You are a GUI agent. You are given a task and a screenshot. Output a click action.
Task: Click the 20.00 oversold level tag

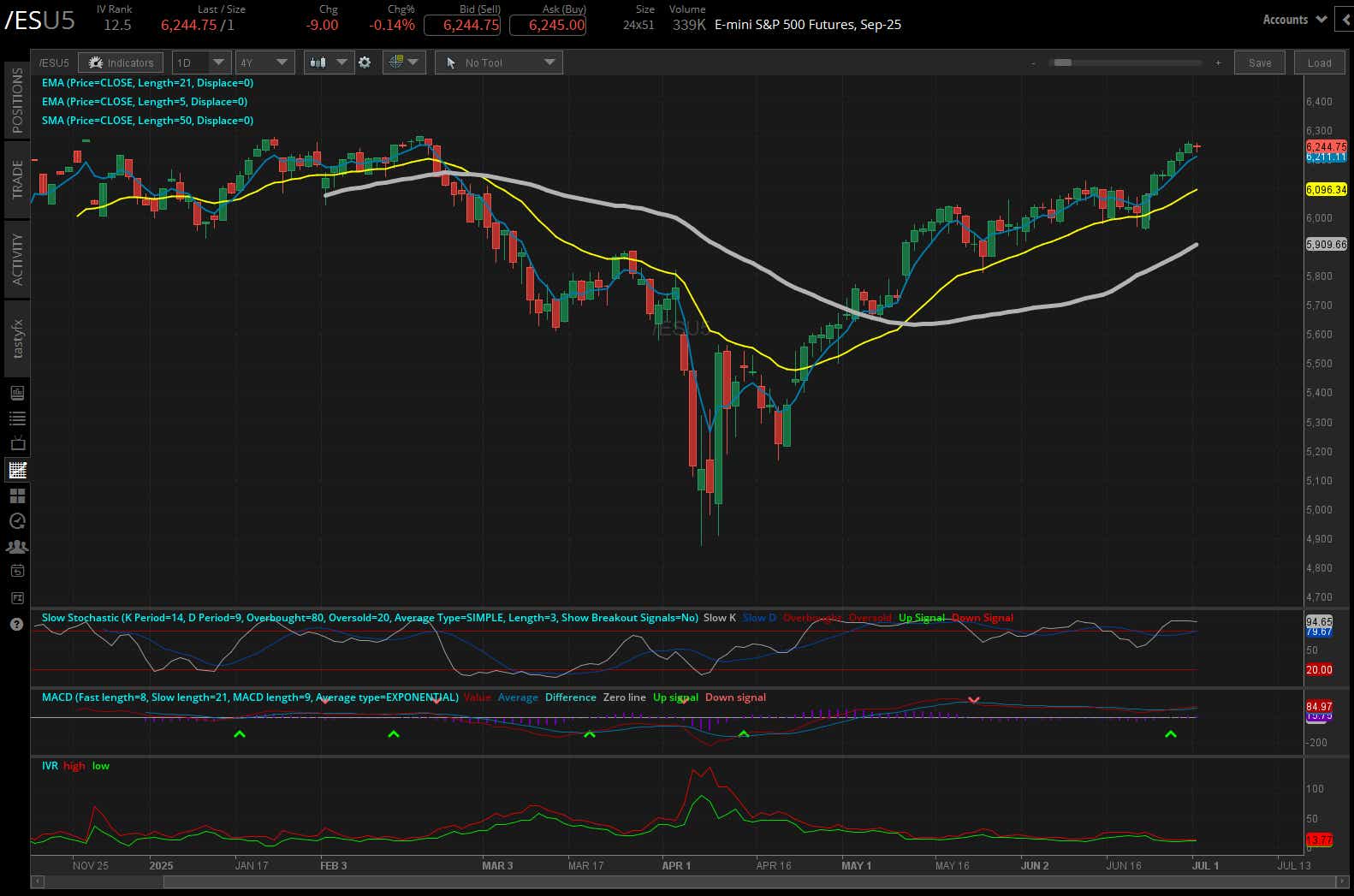tap(1319, 669)
